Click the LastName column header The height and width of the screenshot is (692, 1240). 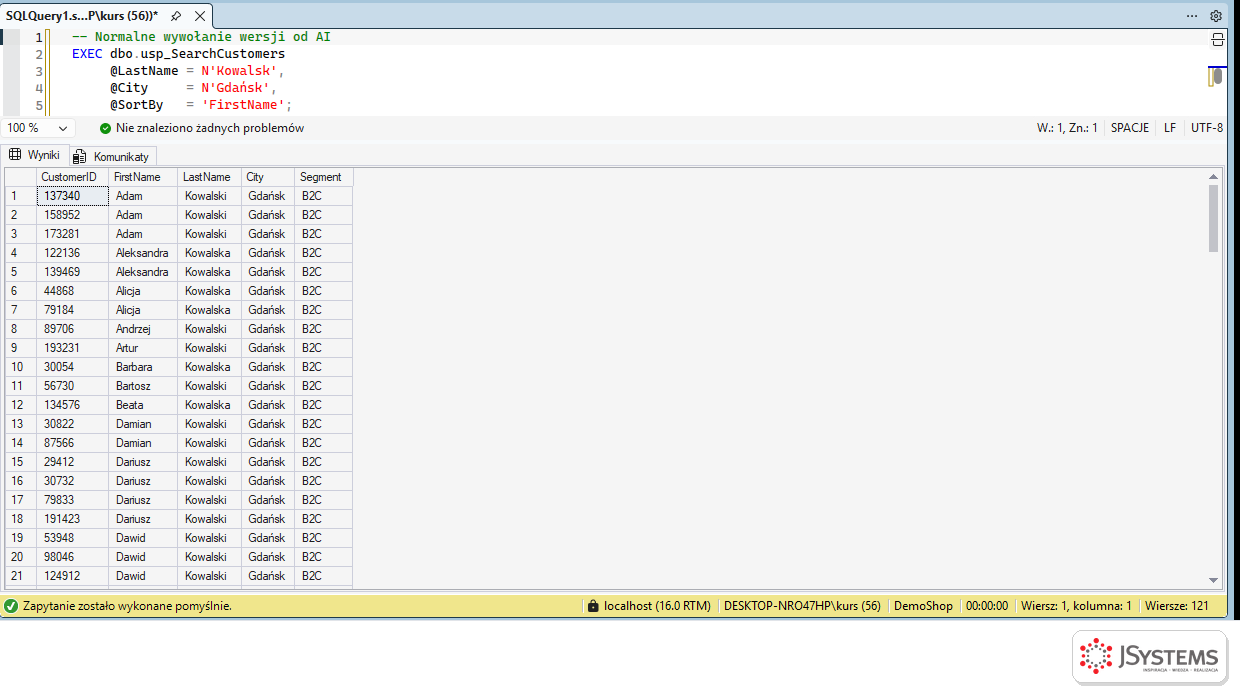pos(210,177)
